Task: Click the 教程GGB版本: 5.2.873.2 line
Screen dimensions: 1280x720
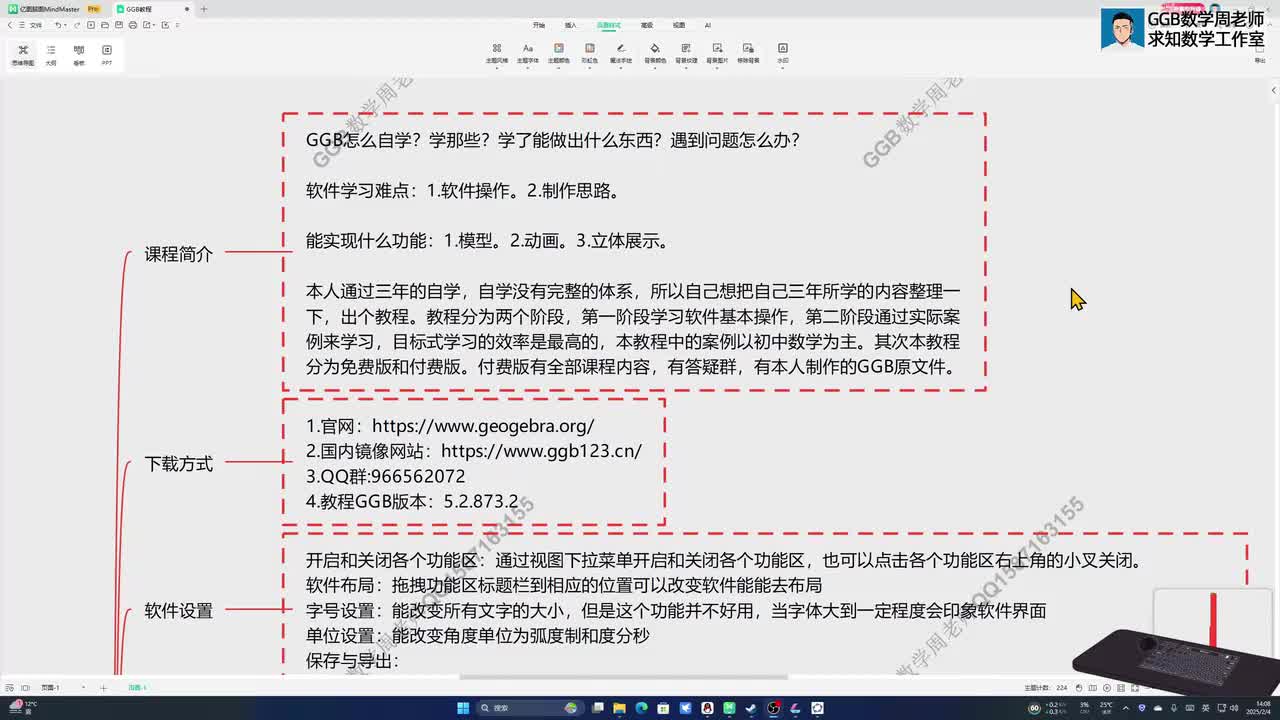Action: (412, 501)
